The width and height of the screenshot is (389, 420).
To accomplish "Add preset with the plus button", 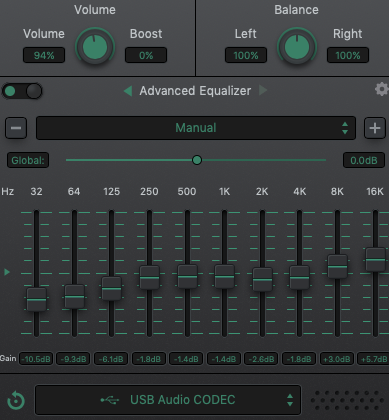I will [x=375, y=128].
